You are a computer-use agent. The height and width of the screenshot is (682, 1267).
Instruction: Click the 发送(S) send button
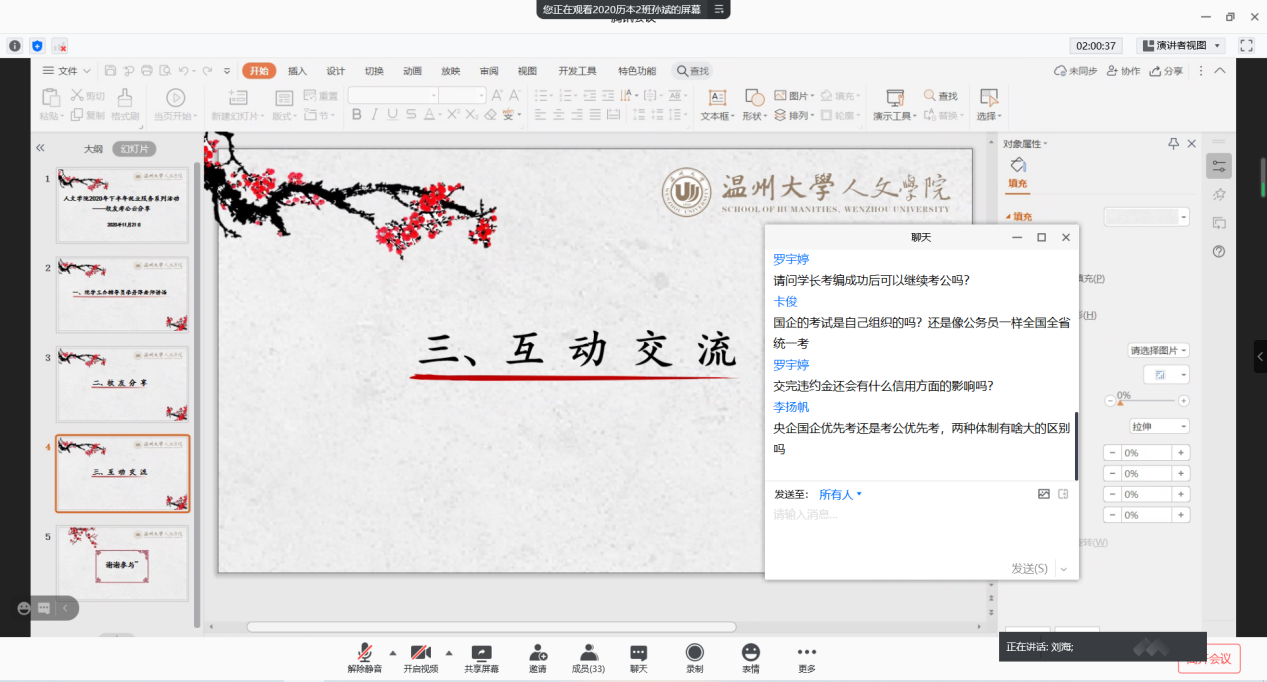(1029, 568)
